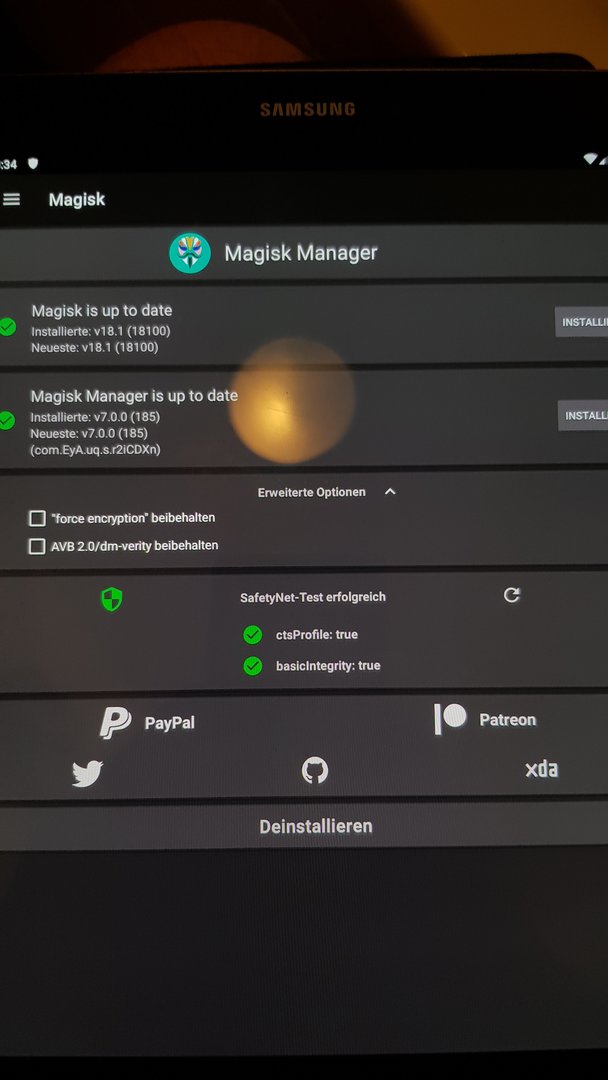Enable "force encryption" beibehalten checkbox
608x1080 pixels.
coord(37,518)
